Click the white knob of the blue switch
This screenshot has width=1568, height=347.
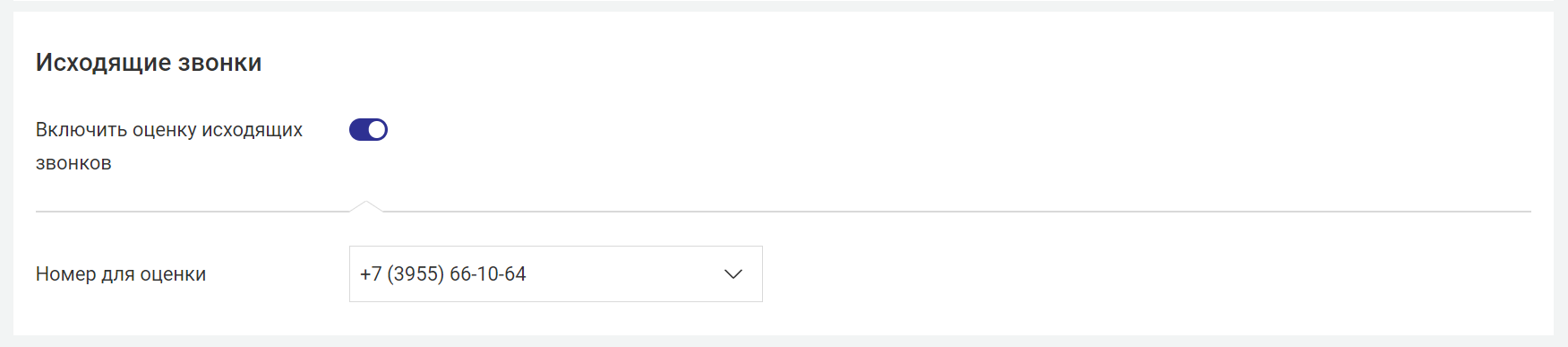377,130
